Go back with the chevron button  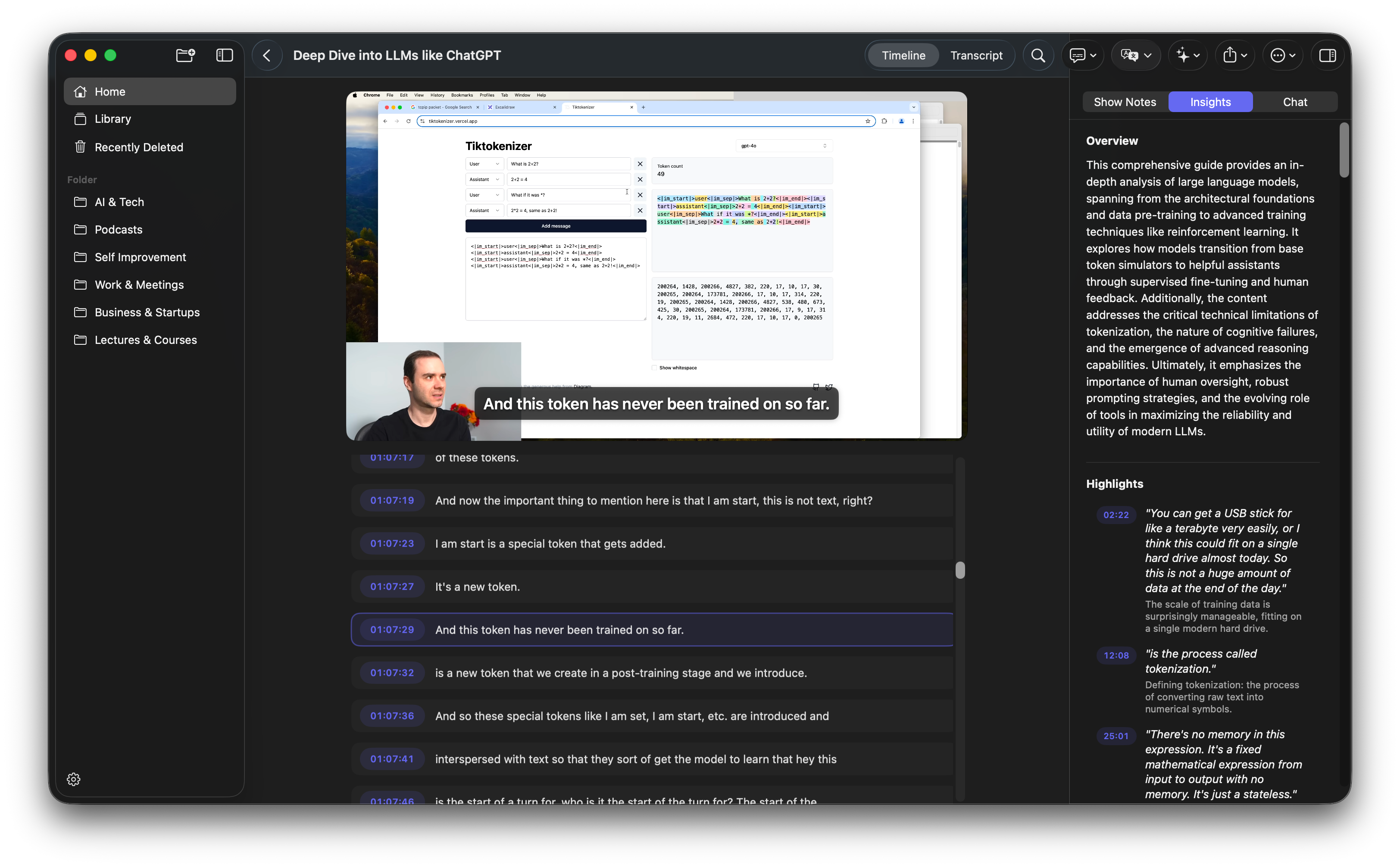[267, 55]
